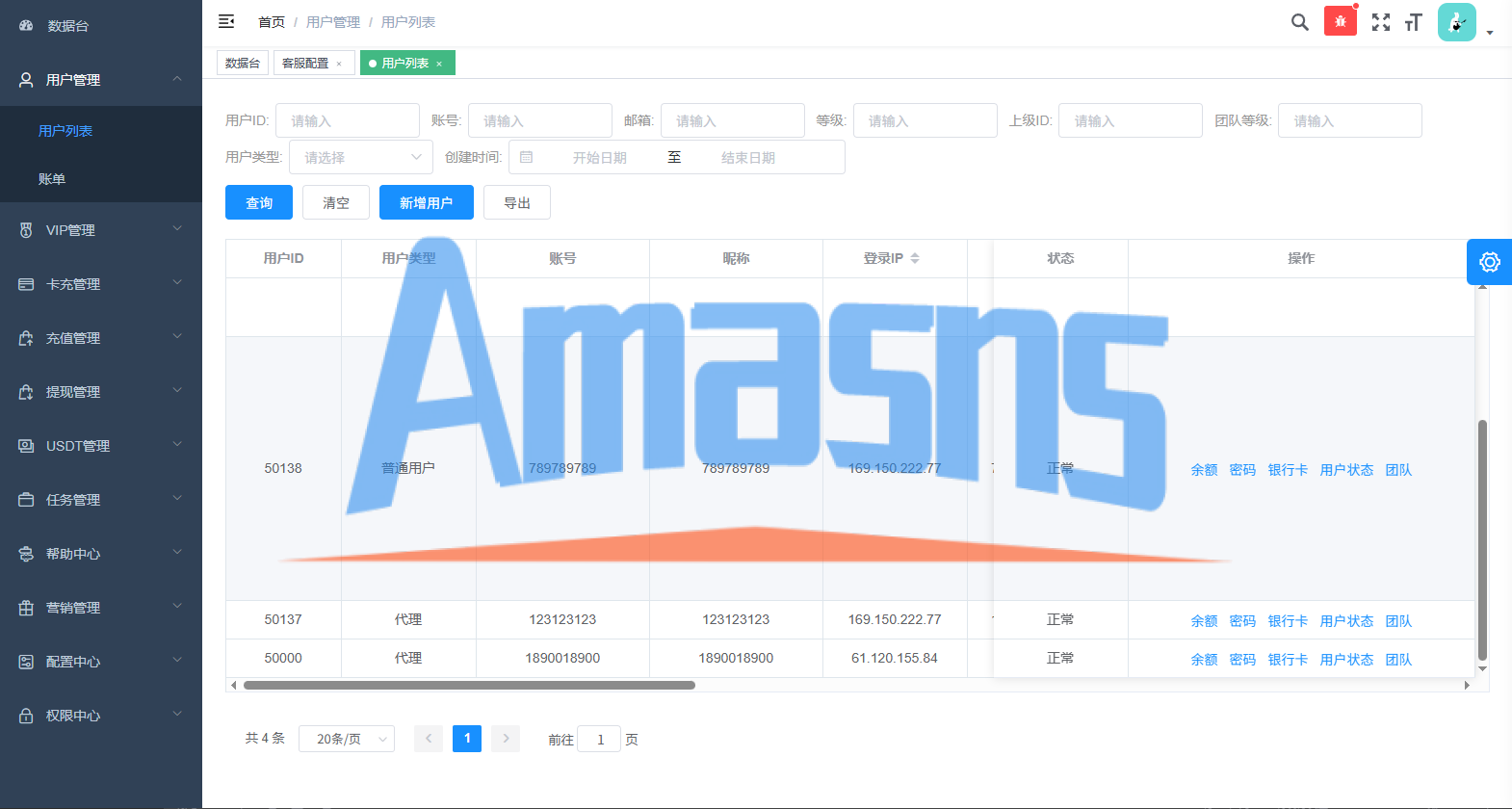Click the red bug error-log icon

point(1341,21)
